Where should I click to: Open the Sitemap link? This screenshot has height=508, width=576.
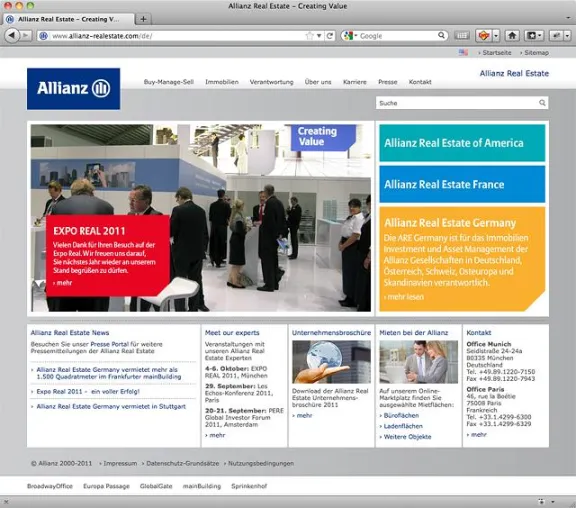[536, 53]
